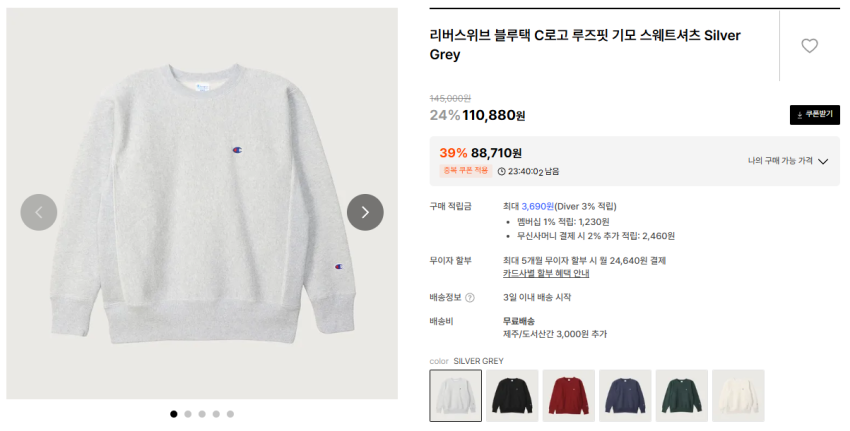Choose the cream sweatshirt color

[738, 395]
